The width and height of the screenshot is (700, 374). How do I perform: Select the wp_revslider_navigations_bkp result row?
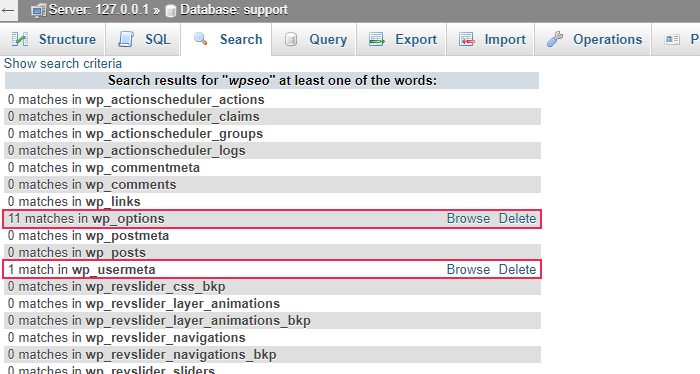point(272,354)
